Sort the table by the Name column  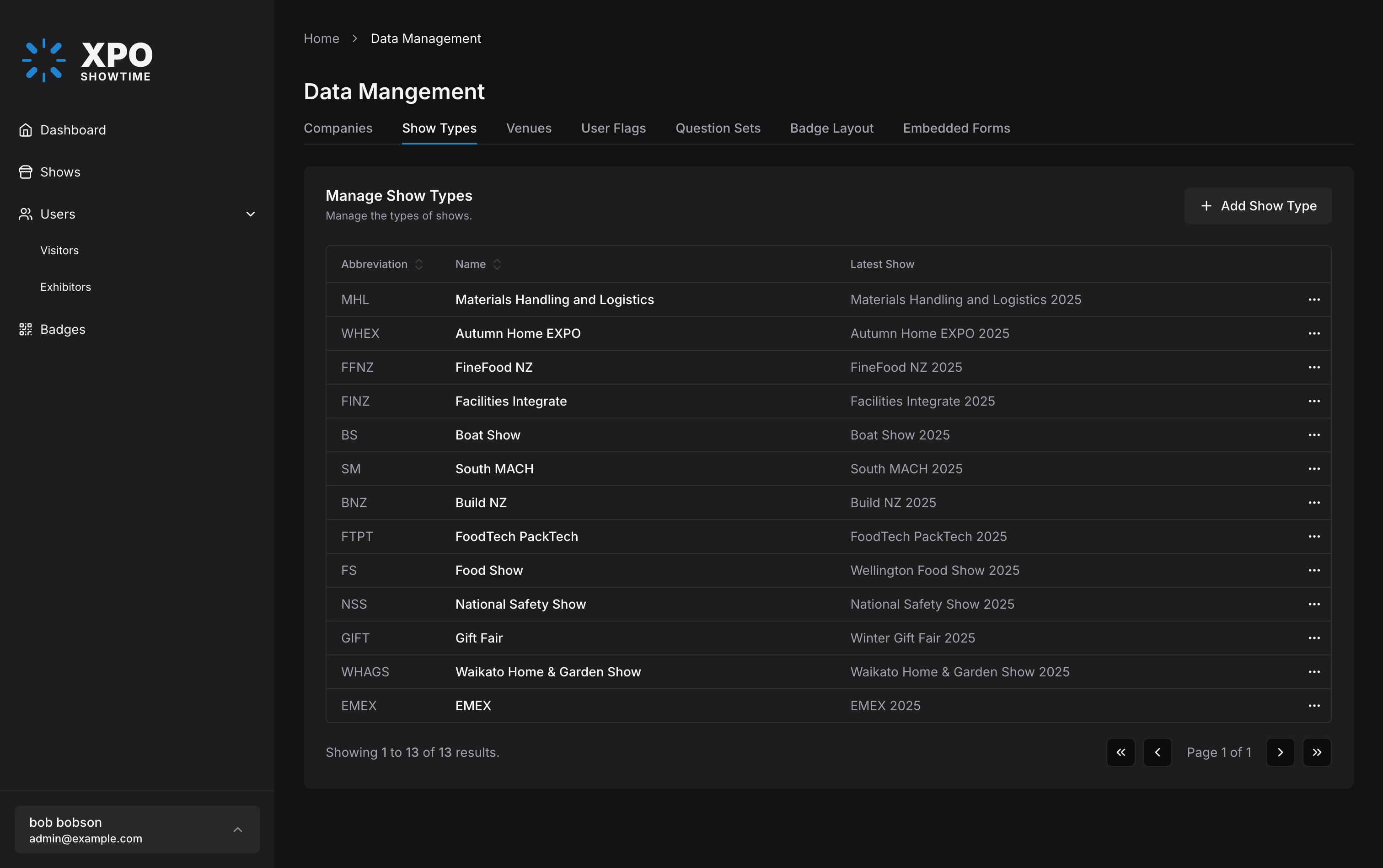(x=477, y=265)
